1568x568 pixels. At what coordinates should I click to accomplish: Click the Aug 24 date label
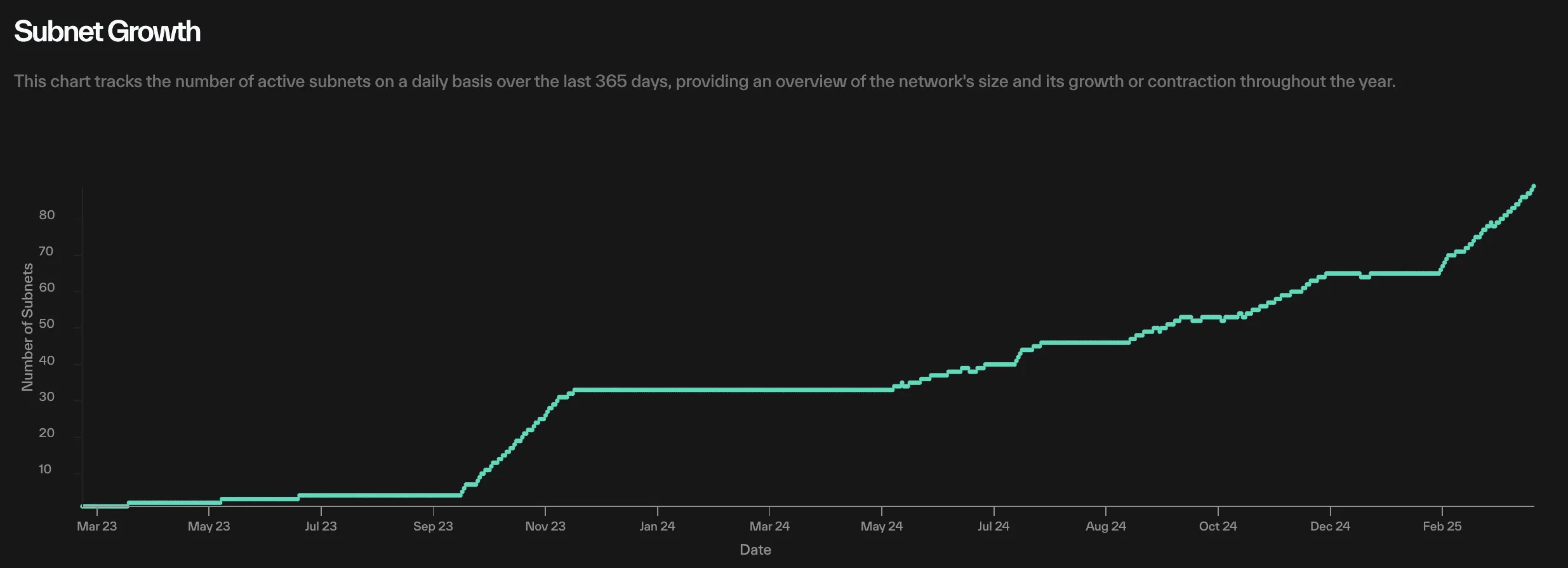point(1105,526)
